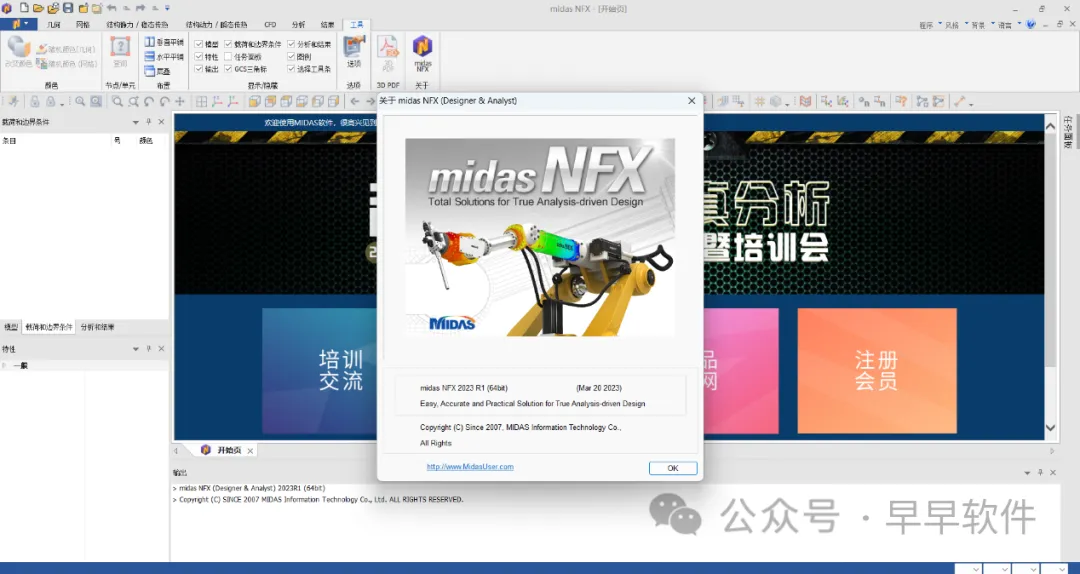Click the question mark query icon in right toolbar
The height and width of the screenshot is (574, 1080).
(901, 102)
